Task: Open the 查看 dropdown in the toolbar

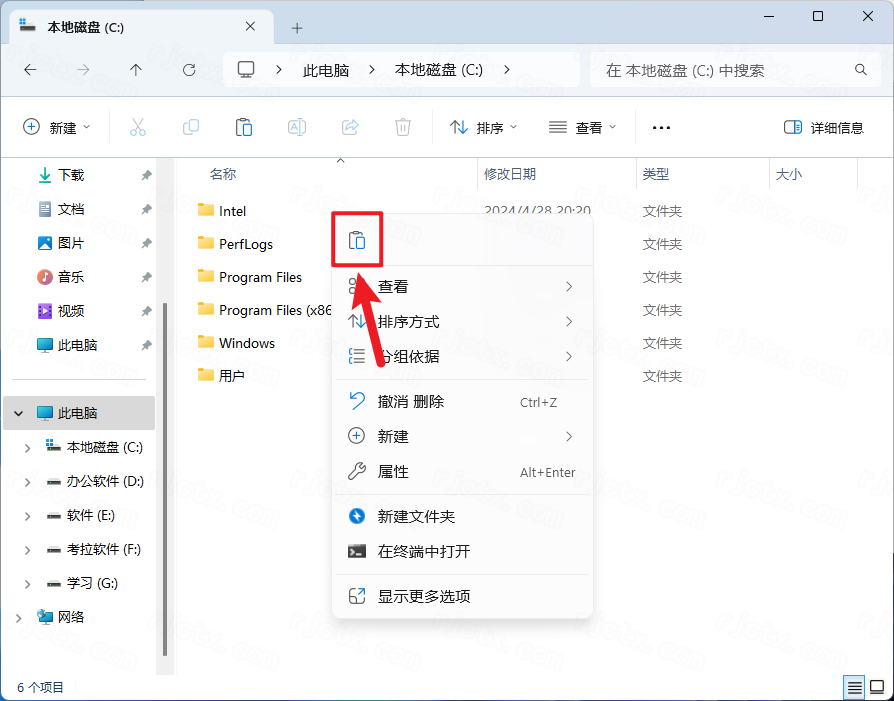Action: pos(583,127)
